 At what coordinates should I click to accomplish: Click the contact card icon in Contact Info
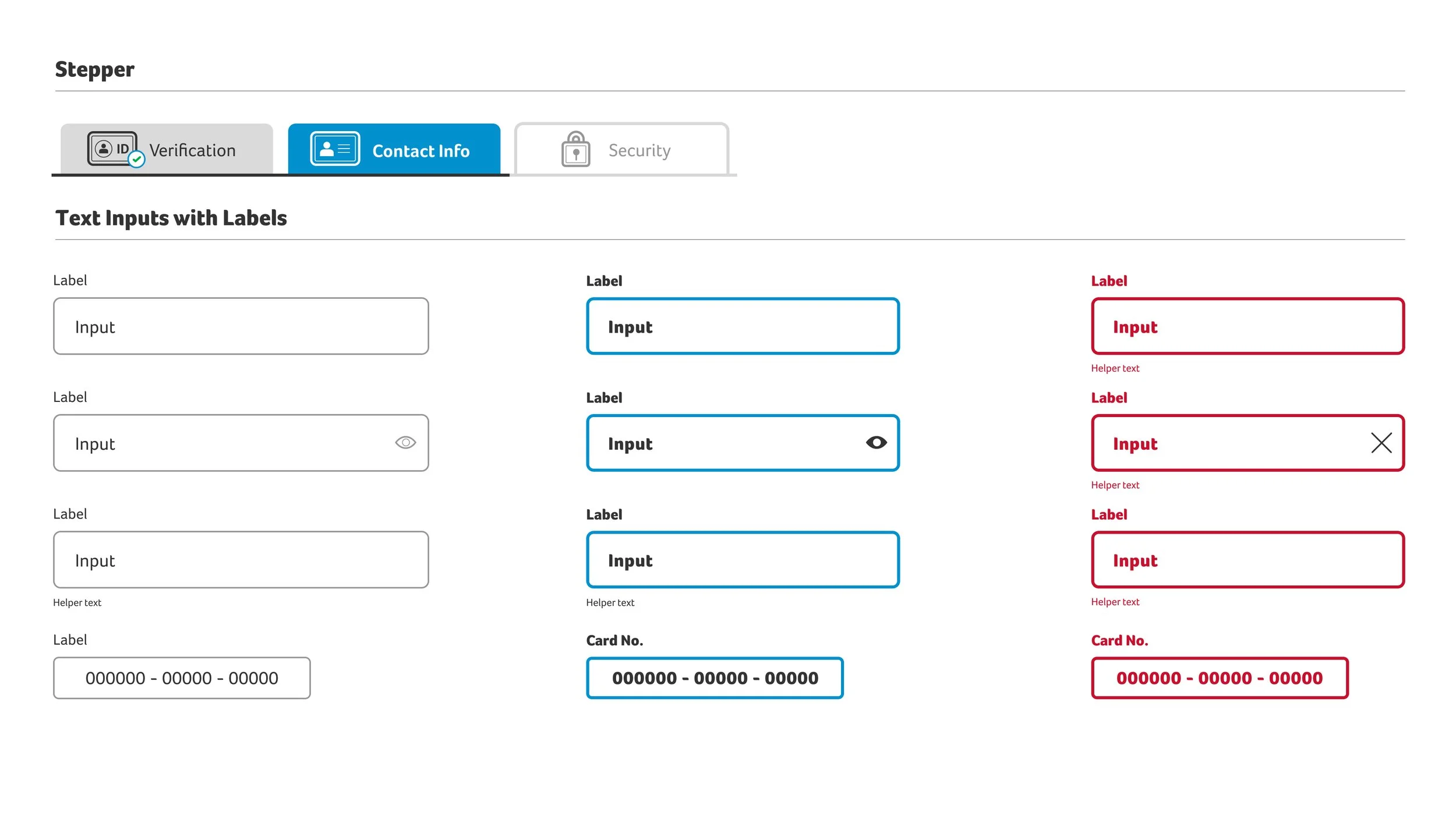(335, 149)
